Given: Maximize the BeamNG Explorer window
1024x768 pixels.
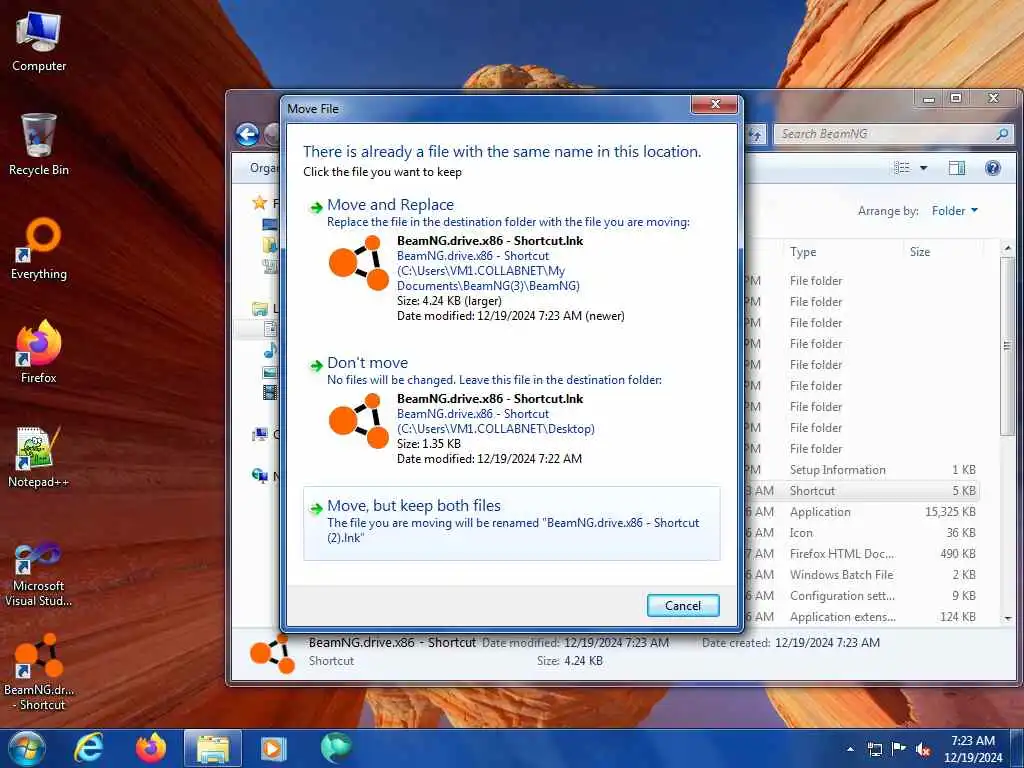Looking at the screenshot, I should pos(956,99).
